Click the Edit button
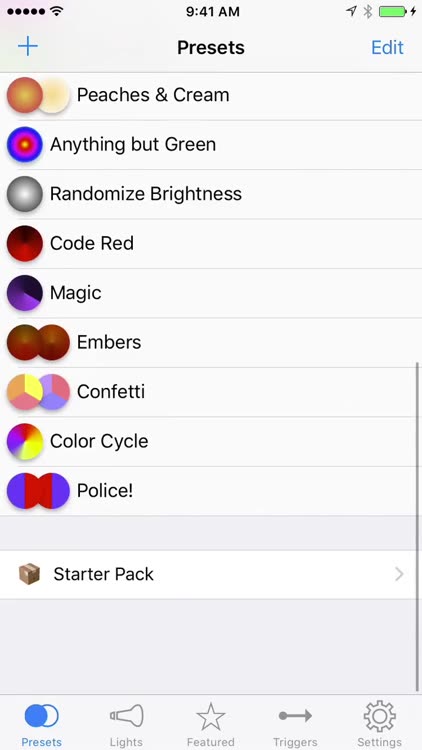Image resolution: width=422 pixels, height=750 pixels. 388,47
